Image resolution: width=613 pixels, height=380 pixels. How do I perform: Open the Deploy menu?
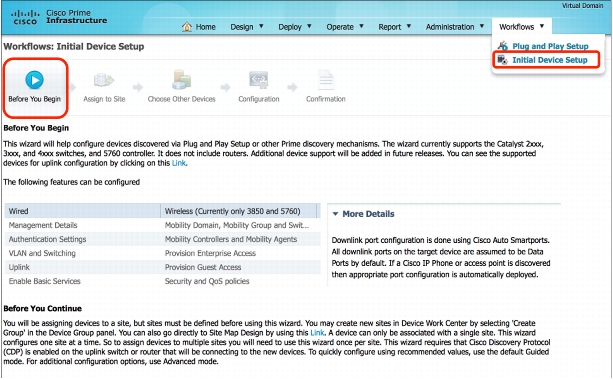[x=290, y=27]
